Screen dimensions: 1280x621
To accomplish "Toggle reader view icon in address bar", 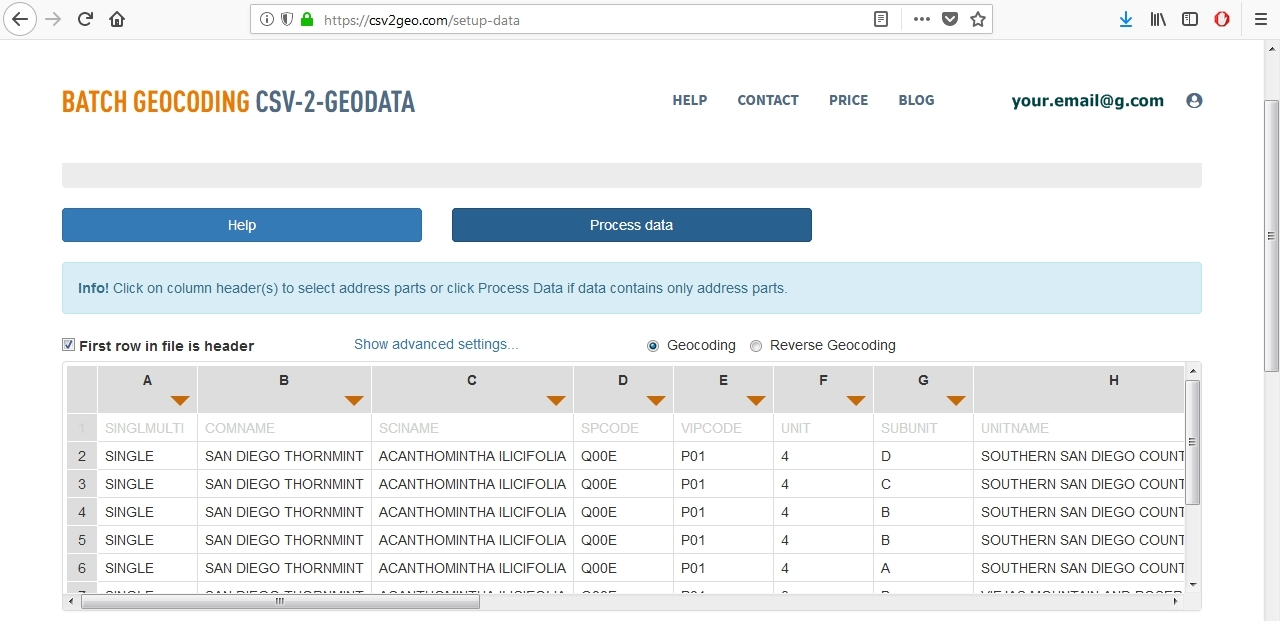I will pos(881,19).
